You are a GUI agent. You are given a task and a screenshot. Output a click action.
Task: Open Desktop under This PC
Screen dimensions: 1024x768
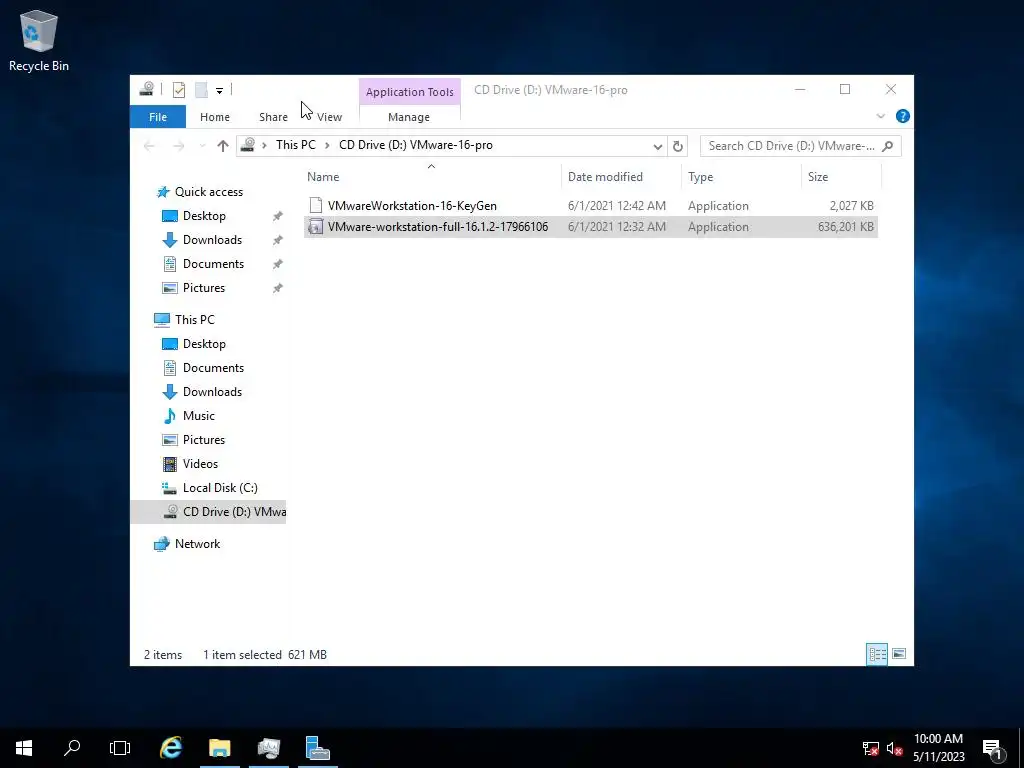pos(204,344)
